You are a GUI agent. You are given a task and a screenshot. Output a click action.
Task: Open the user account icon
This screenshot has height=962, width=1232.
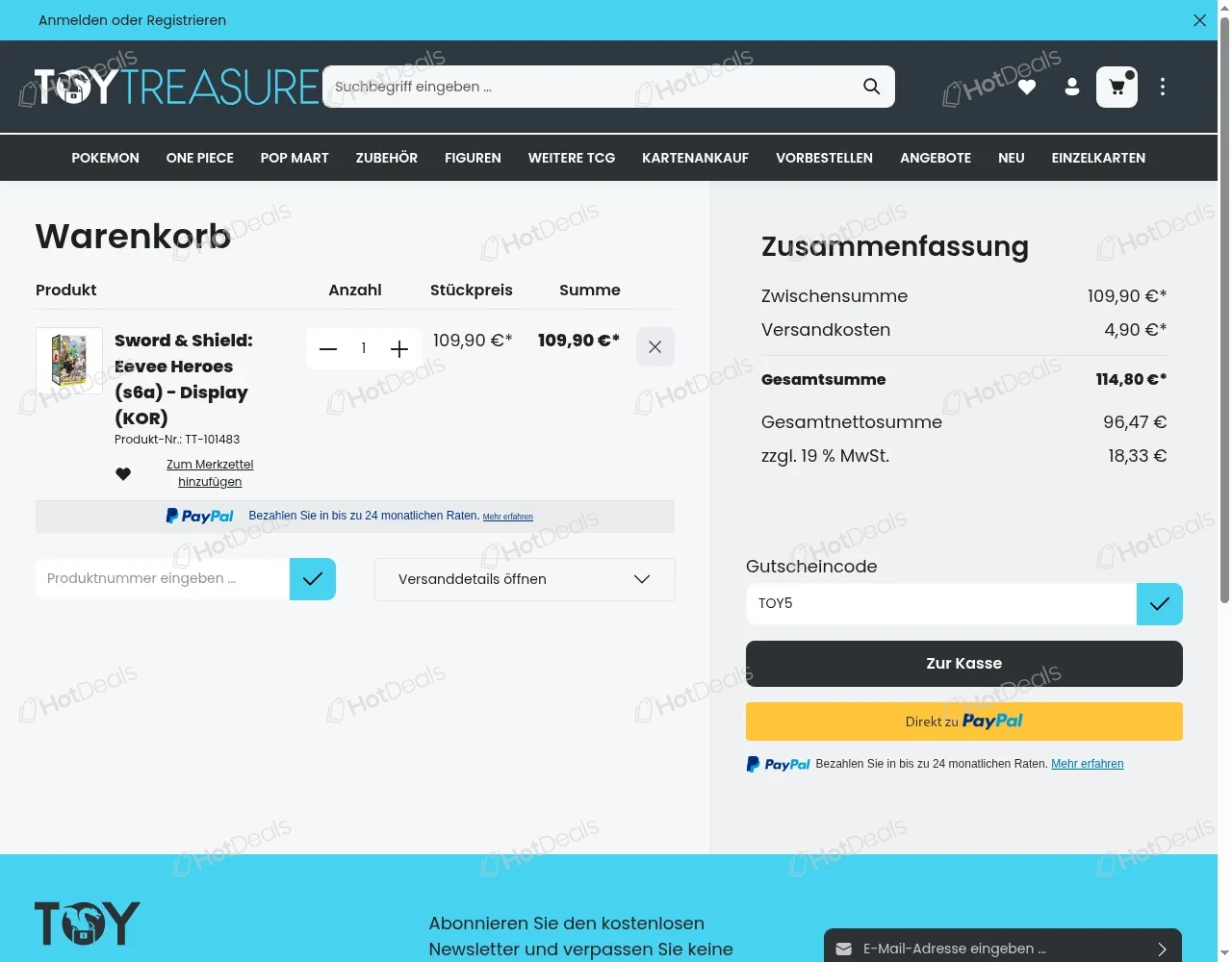1072,88
